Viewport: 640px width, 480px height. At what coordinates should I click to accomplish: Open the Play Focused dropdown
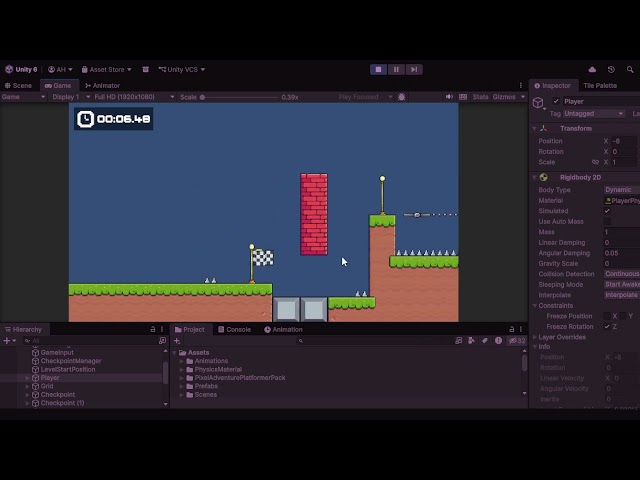coord(365,97)
